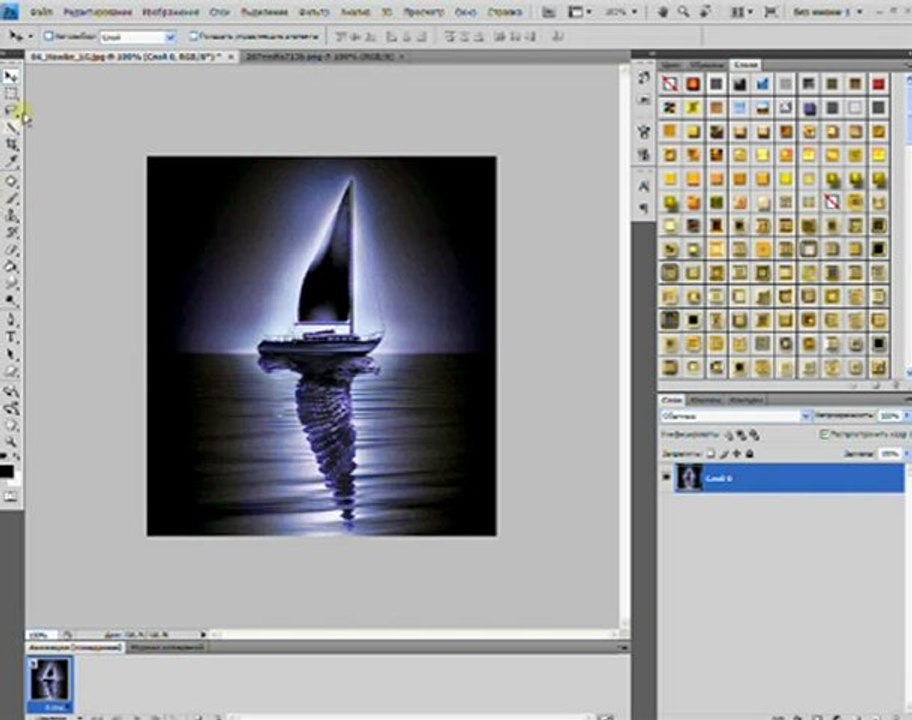Open the Фильтр menu
912x720 pixels.
(x=313, y=12)
